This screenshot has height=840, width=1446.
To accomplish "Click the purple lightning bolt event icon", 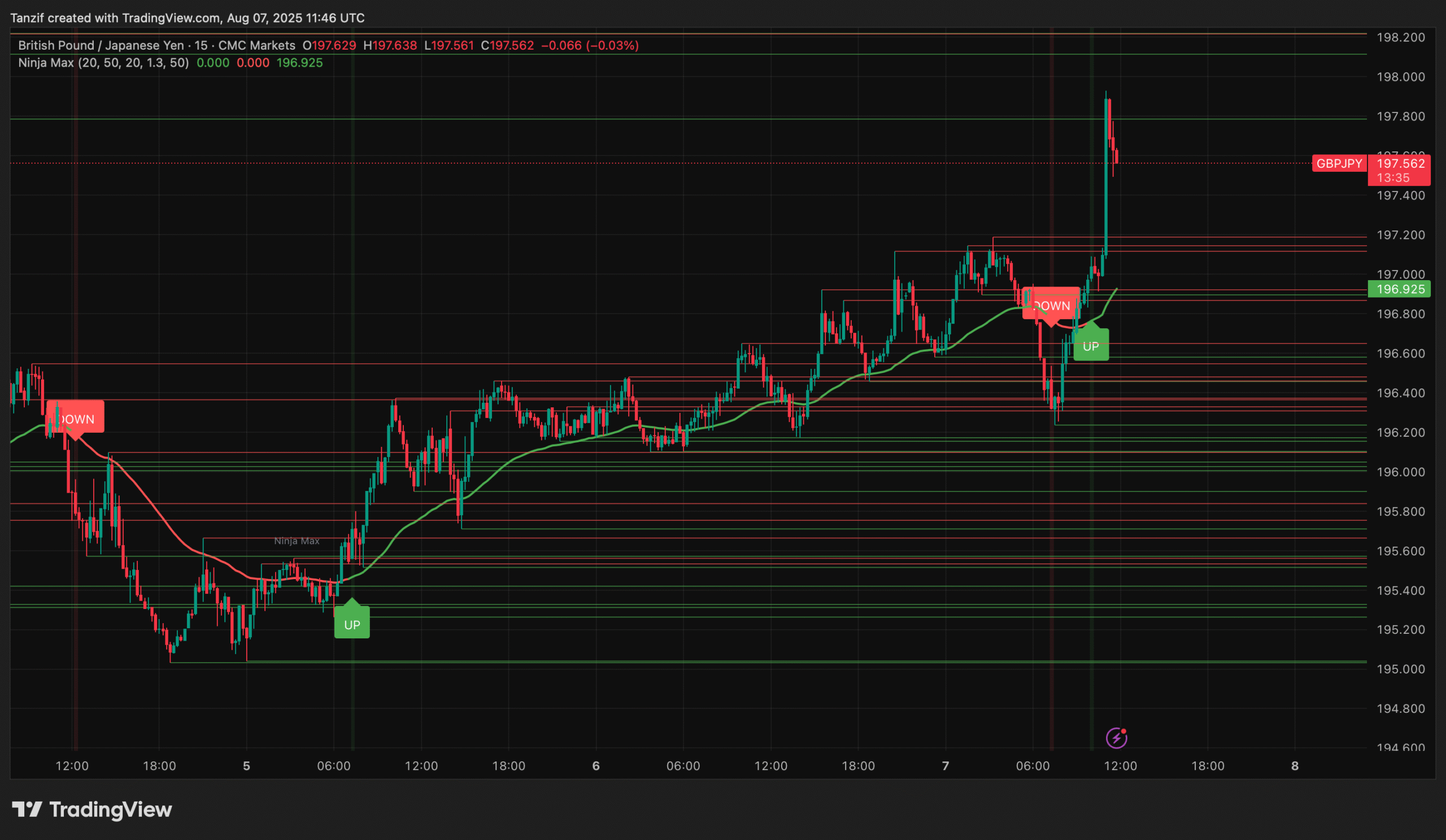I will pos(1116,738).
